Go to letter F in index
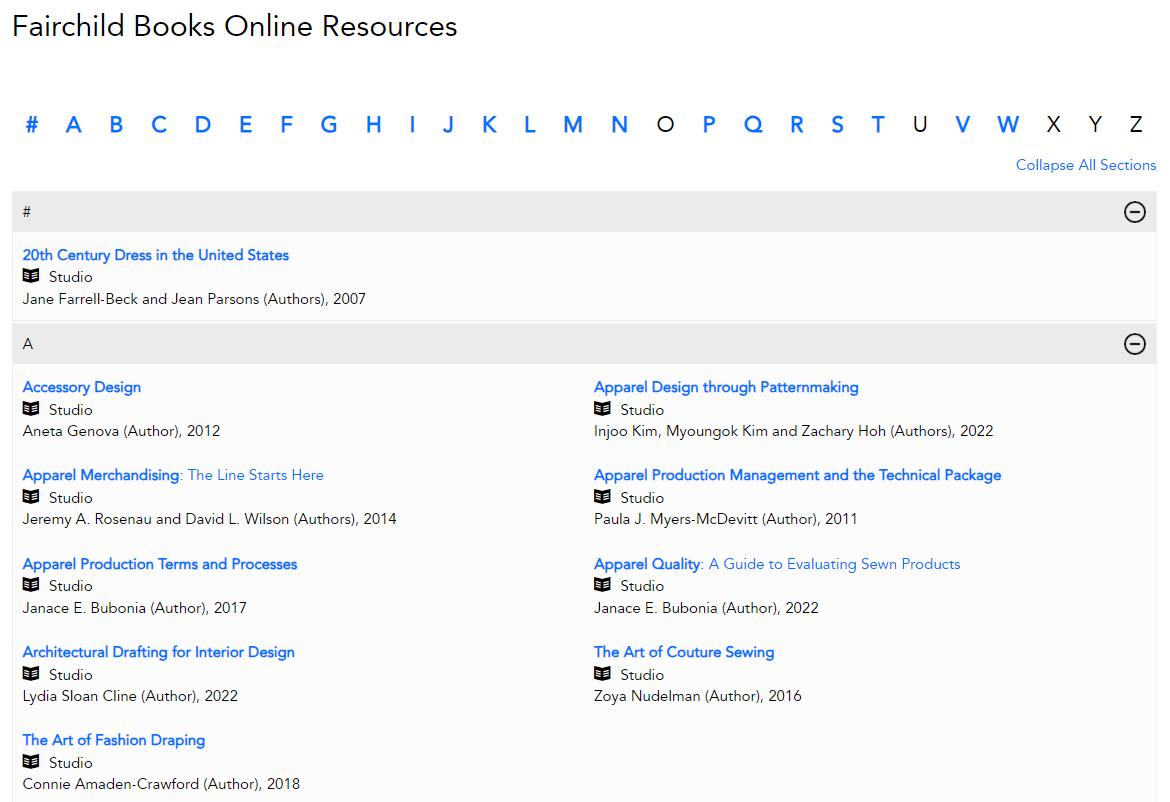This screenshot has width=1170, height=802. click(287, 124)
